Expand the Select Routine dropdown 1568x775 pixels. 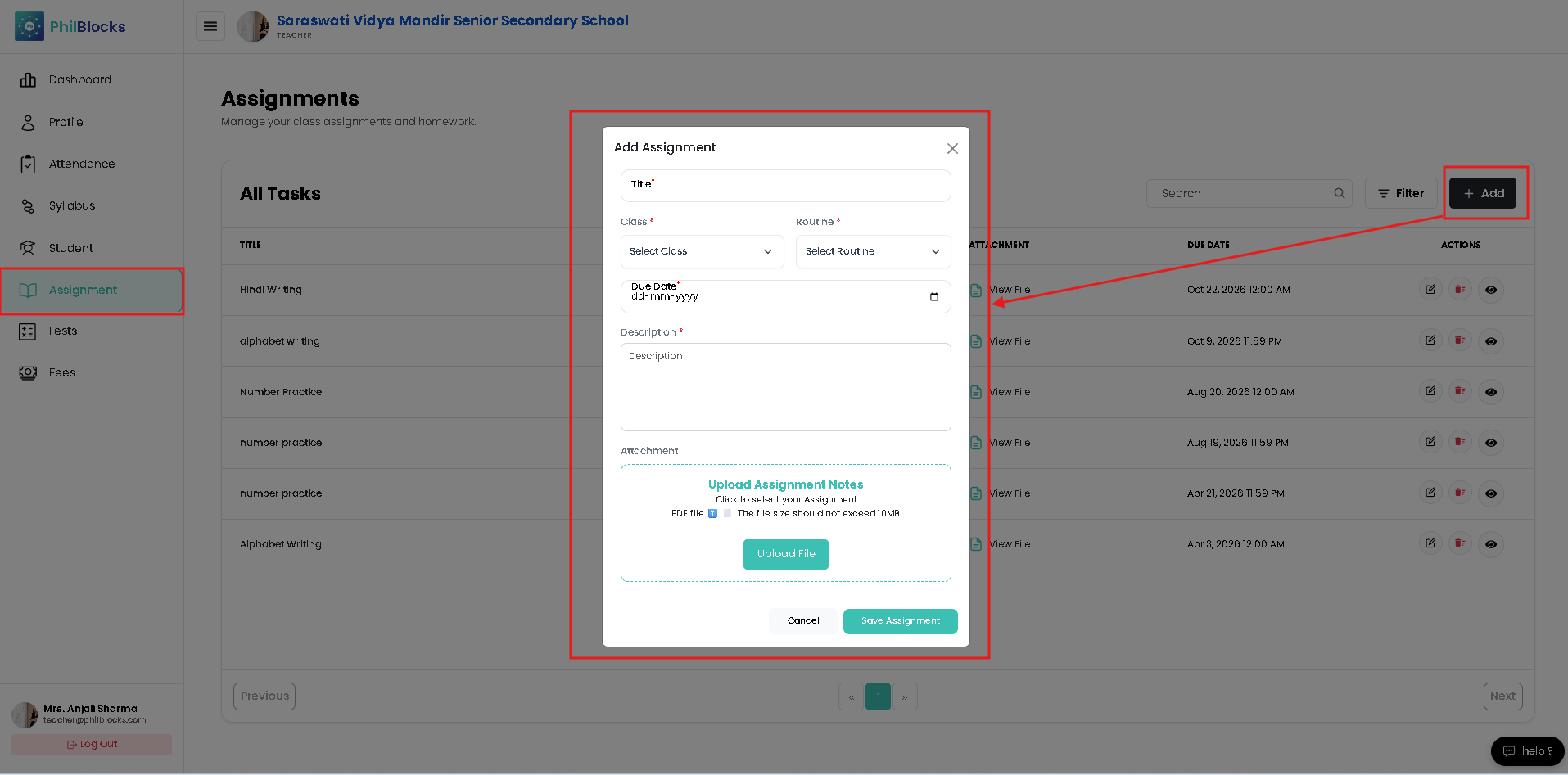[x=873, y=251]
